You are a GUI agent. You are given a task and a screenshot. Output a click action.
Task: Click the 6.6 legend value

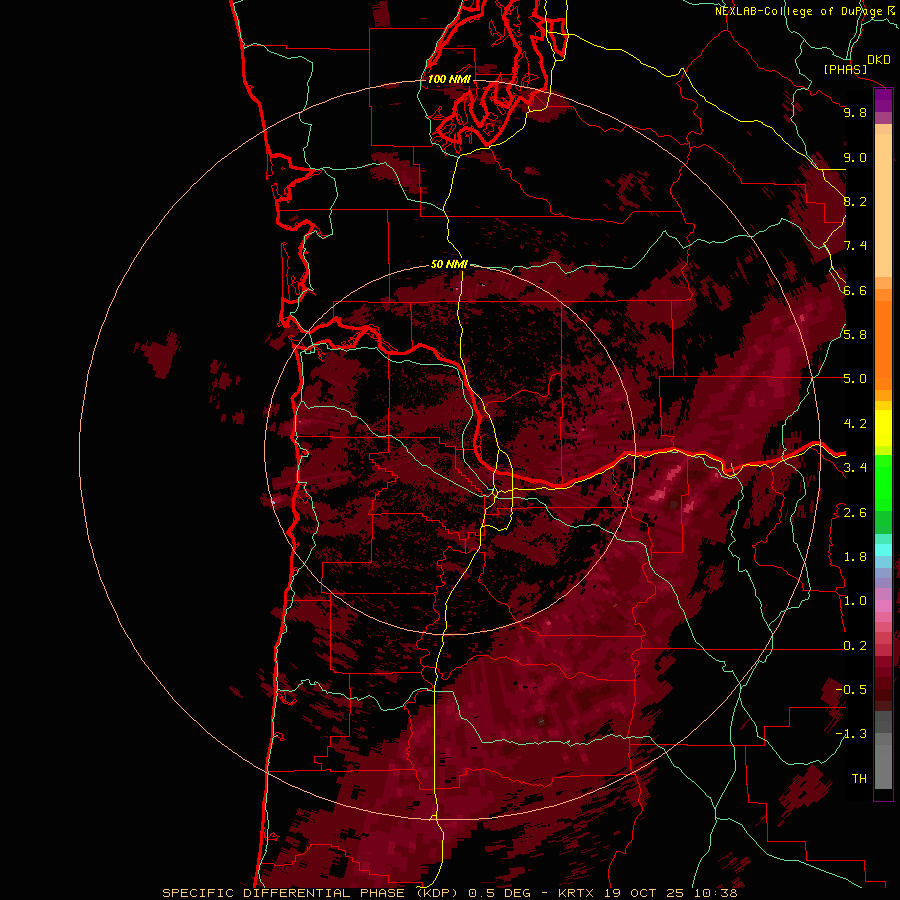pyautogui.click(x=855, y=290)
